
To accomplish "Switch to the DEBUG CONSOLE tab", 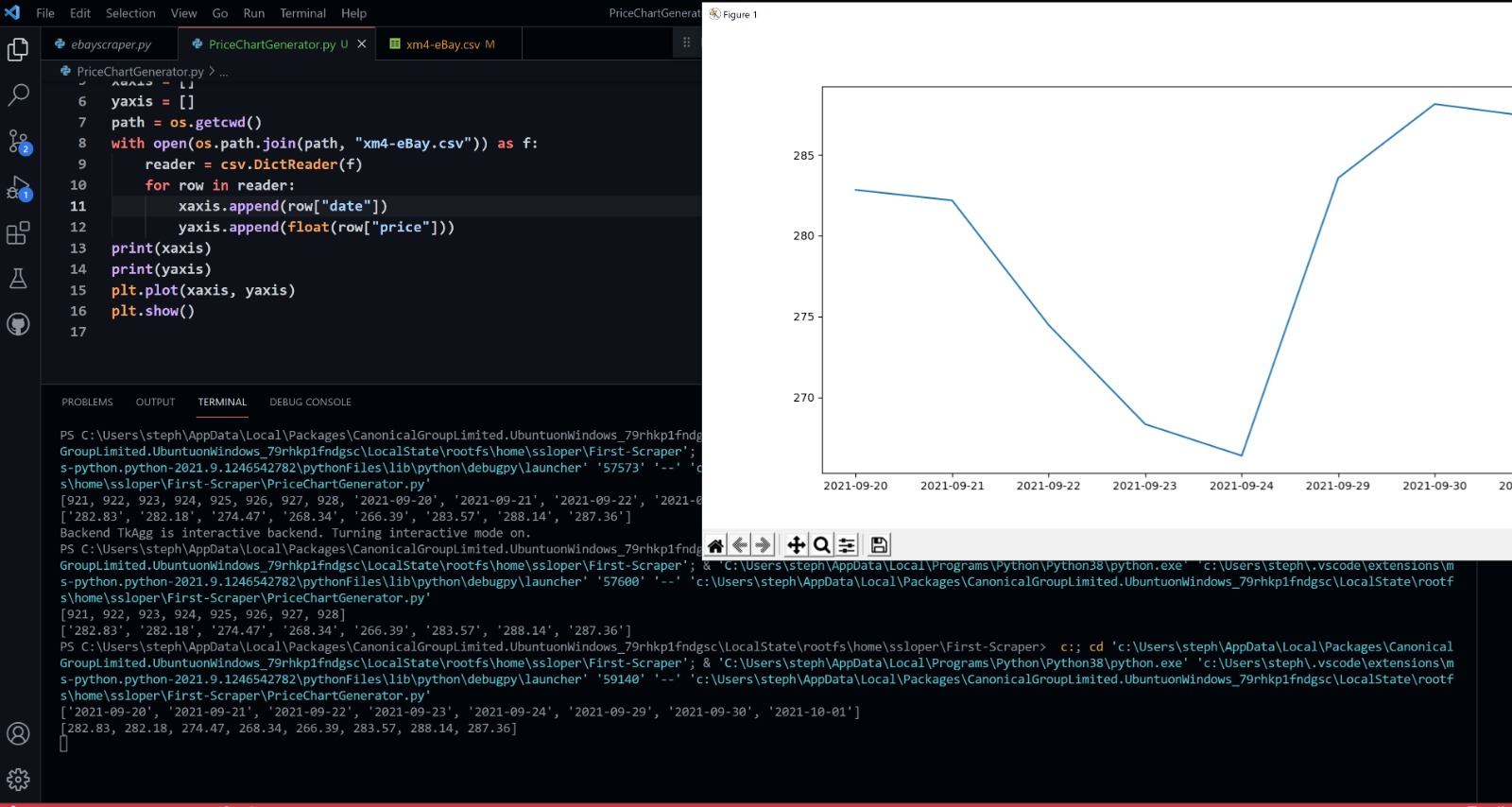I will click(x=310, y=403).
